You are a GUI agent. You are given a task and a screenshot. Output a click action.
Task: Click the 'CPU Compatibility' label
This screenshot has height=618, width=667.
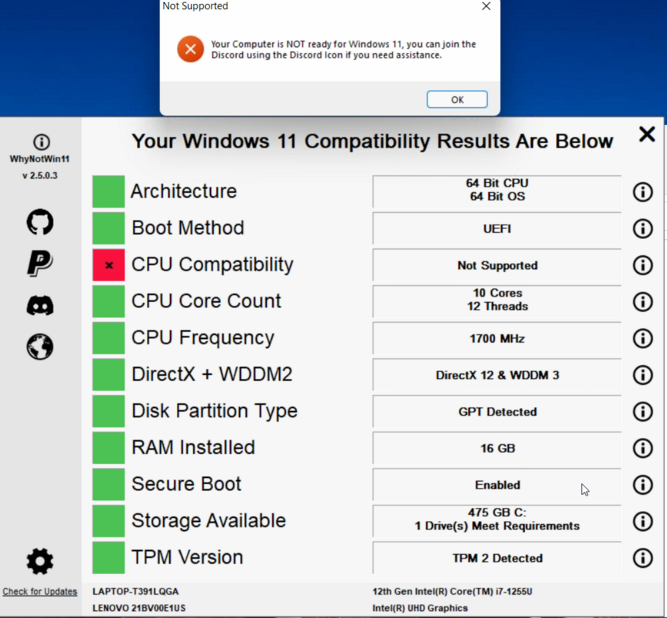coord(212,265)
